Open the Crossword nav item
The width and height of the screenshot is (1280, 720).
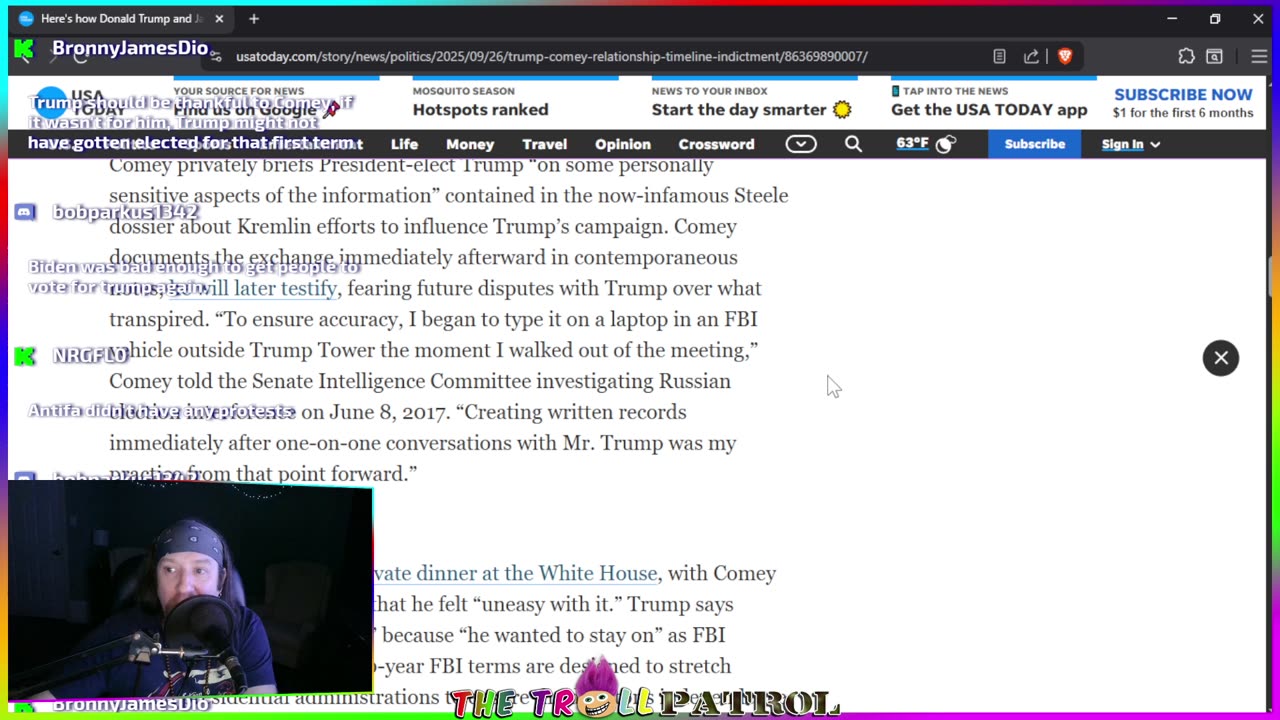point(716,144)
